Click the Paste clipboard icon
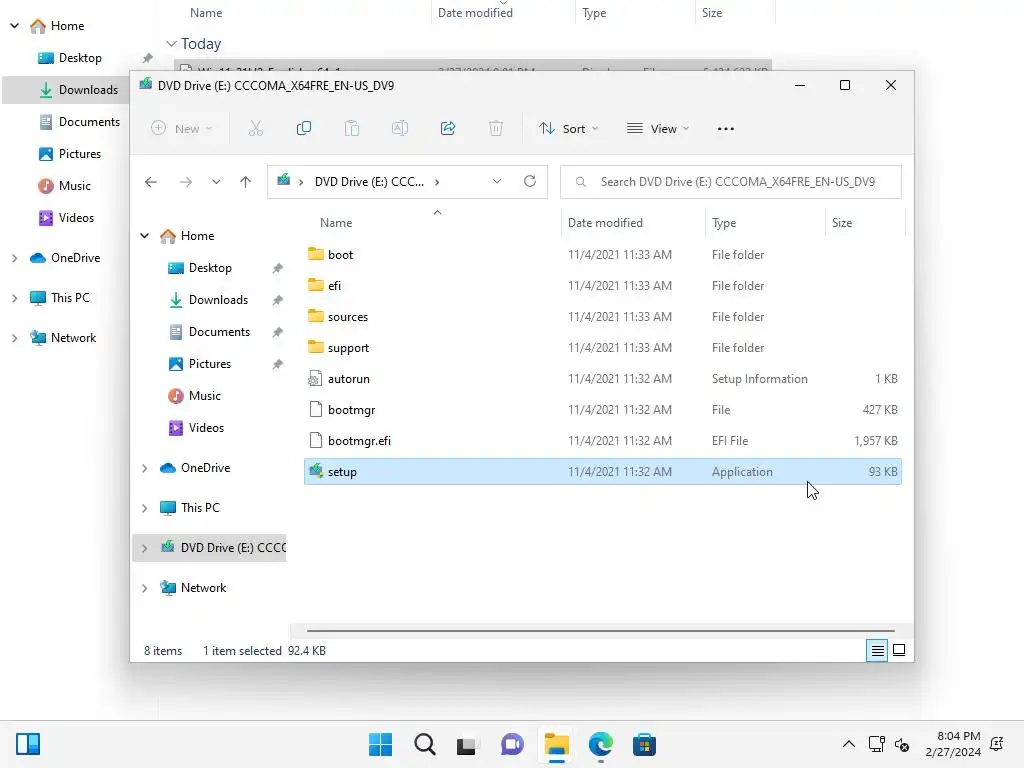1024x768 pixels. tap(351, 128)
